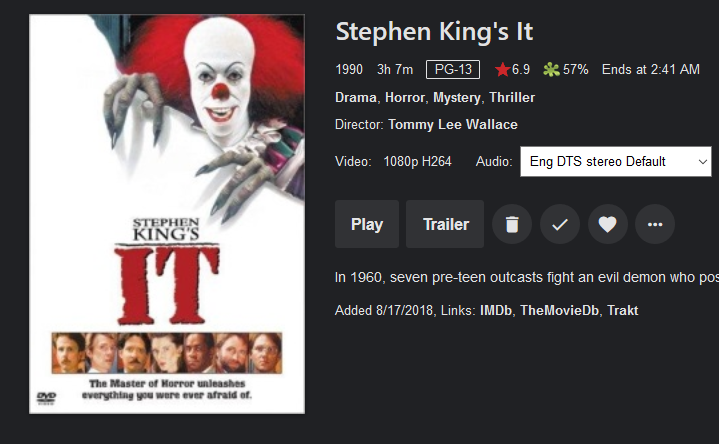Click the red star rating icon
The image size is (719, 444).
[x=502, y=70]
